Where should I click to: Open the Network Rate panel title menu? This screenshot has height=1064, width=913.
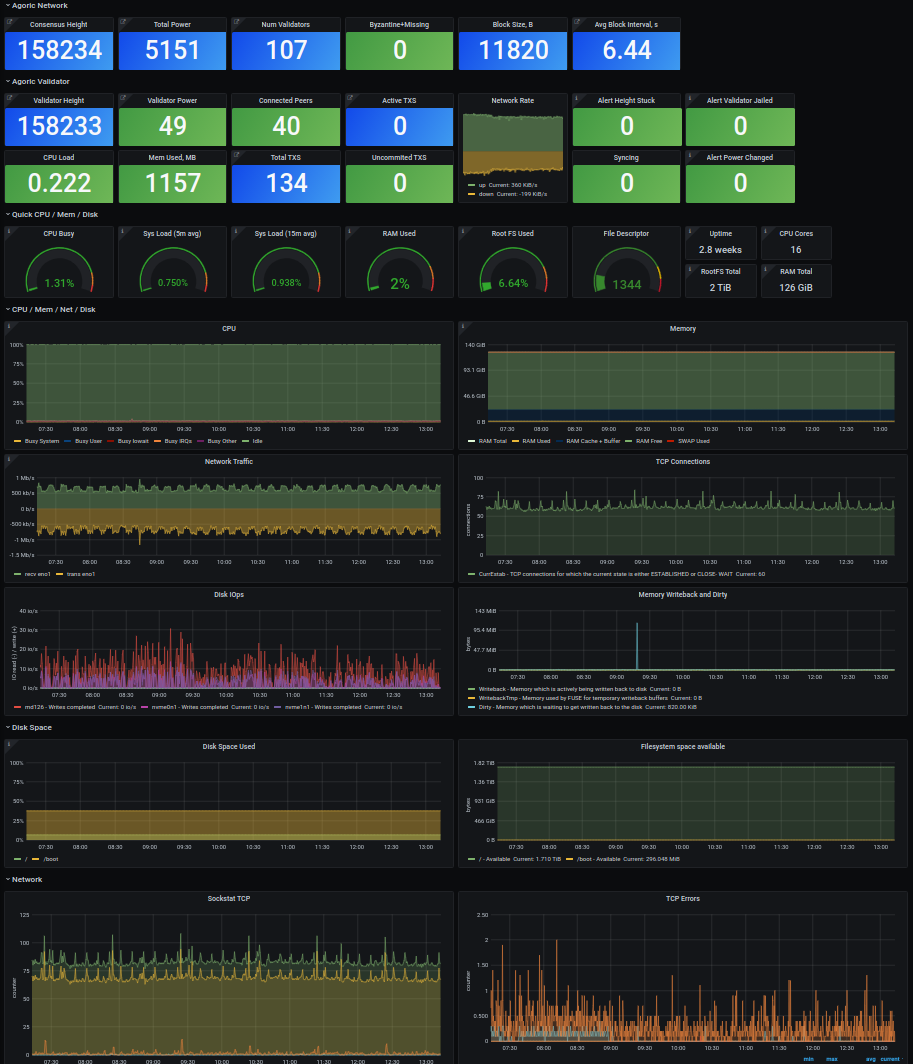513,100
